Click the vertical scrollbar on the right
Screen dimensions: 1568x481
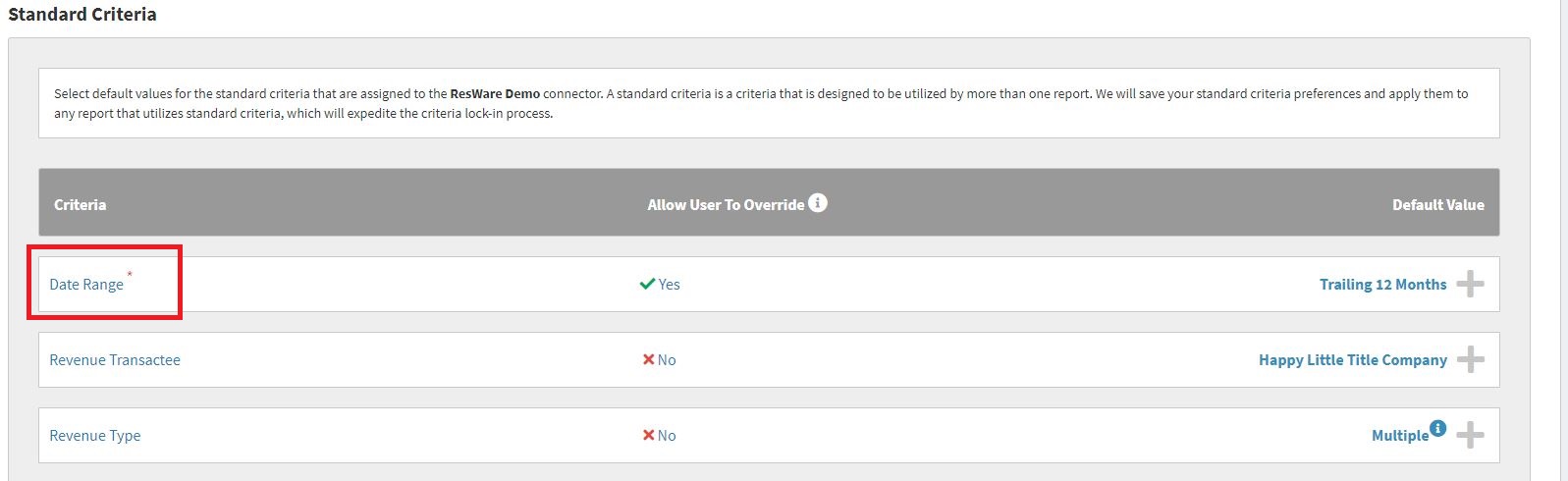1561,240
